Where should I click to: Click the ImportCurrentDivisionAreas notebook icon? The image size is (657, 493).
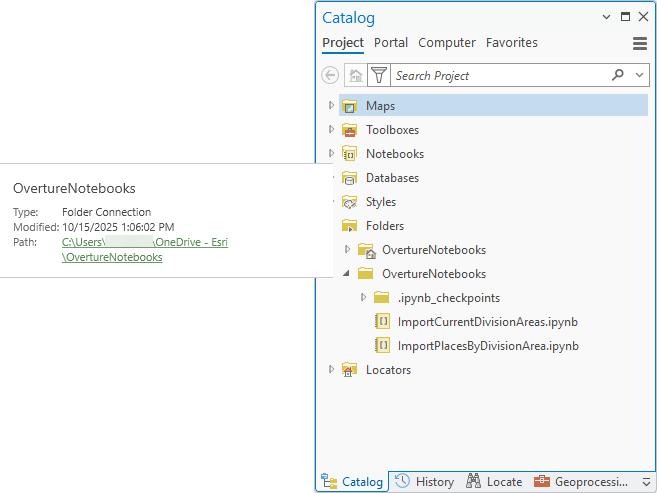(x=382, y=322)
